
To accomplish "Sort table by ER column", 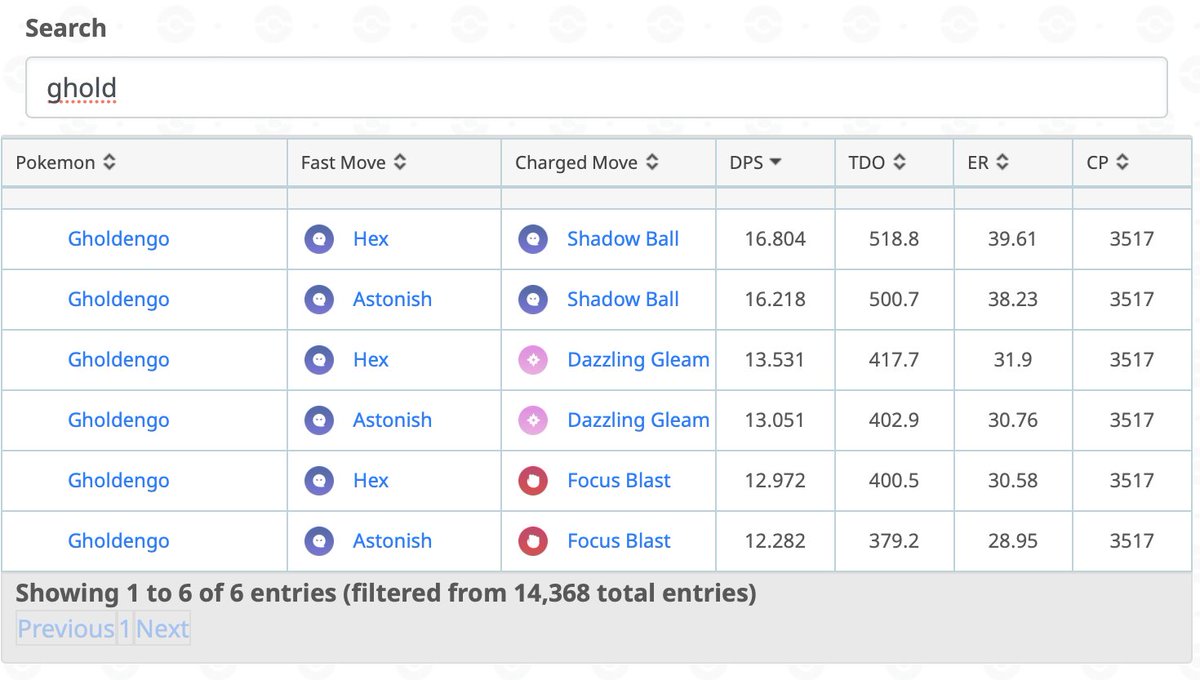I will point(1013,162).
